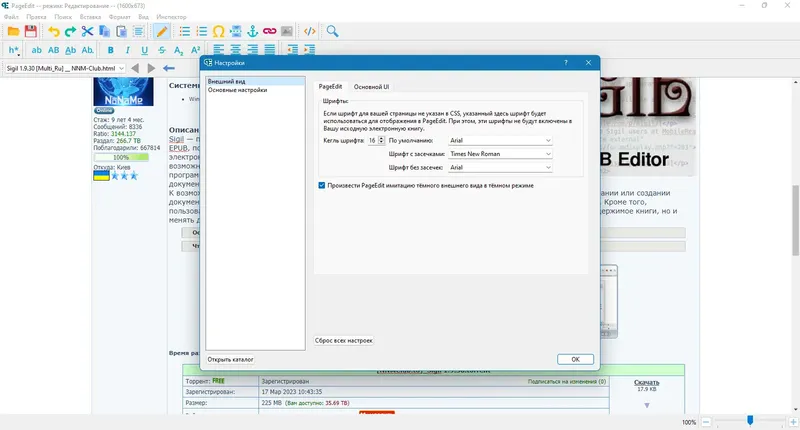Confirm settings with OK button
The width and height of the screenshot is (800, 430).
(575, 359)
